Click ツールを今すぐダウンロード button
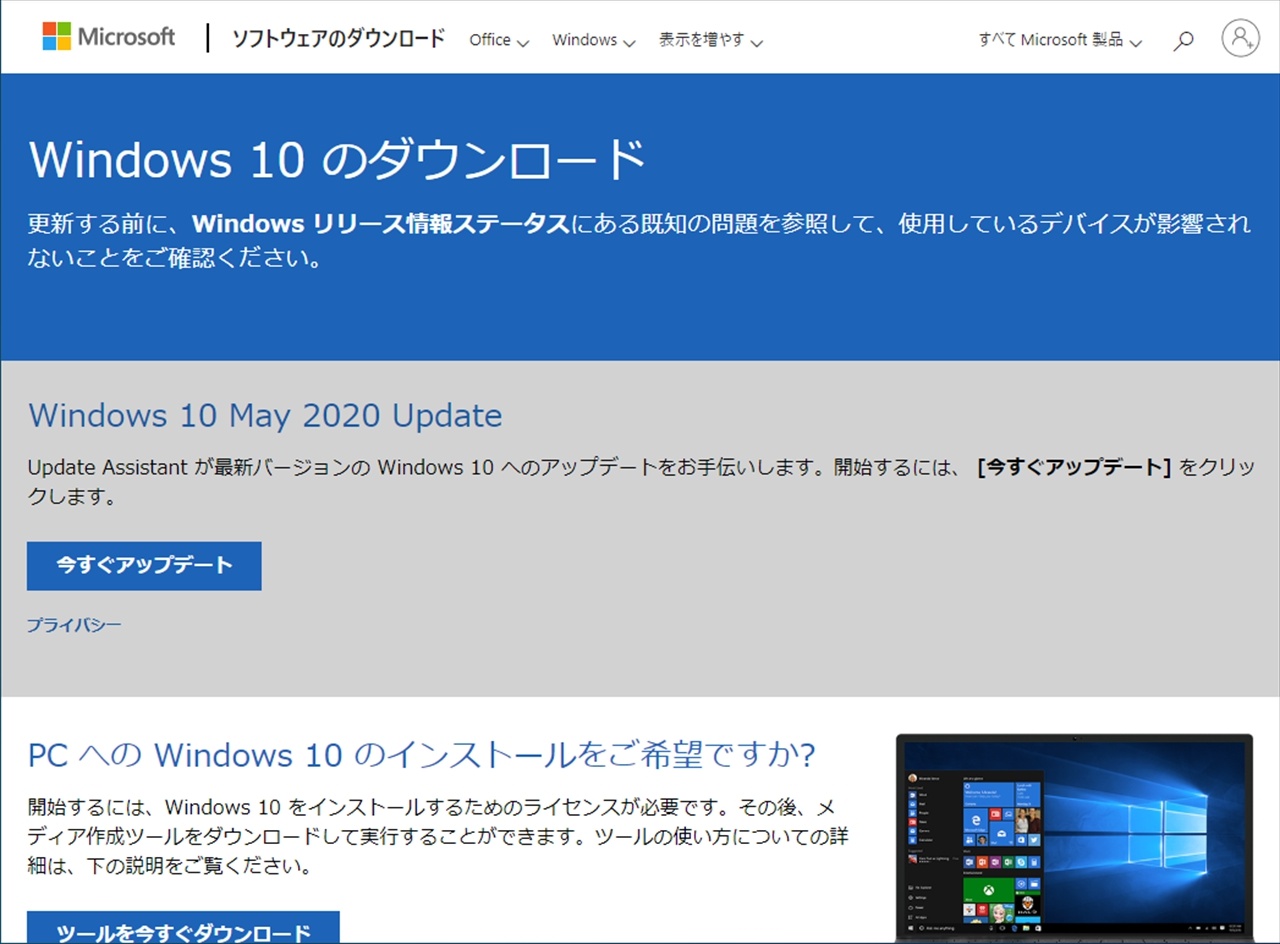 pos(183,928)
